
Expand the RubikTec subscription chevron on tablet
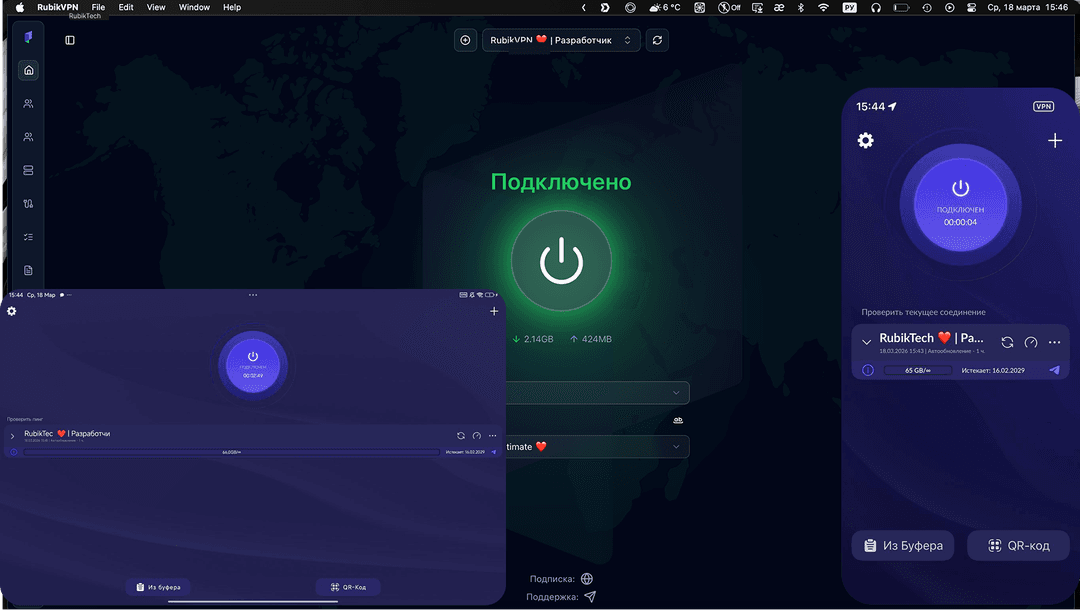12,436
